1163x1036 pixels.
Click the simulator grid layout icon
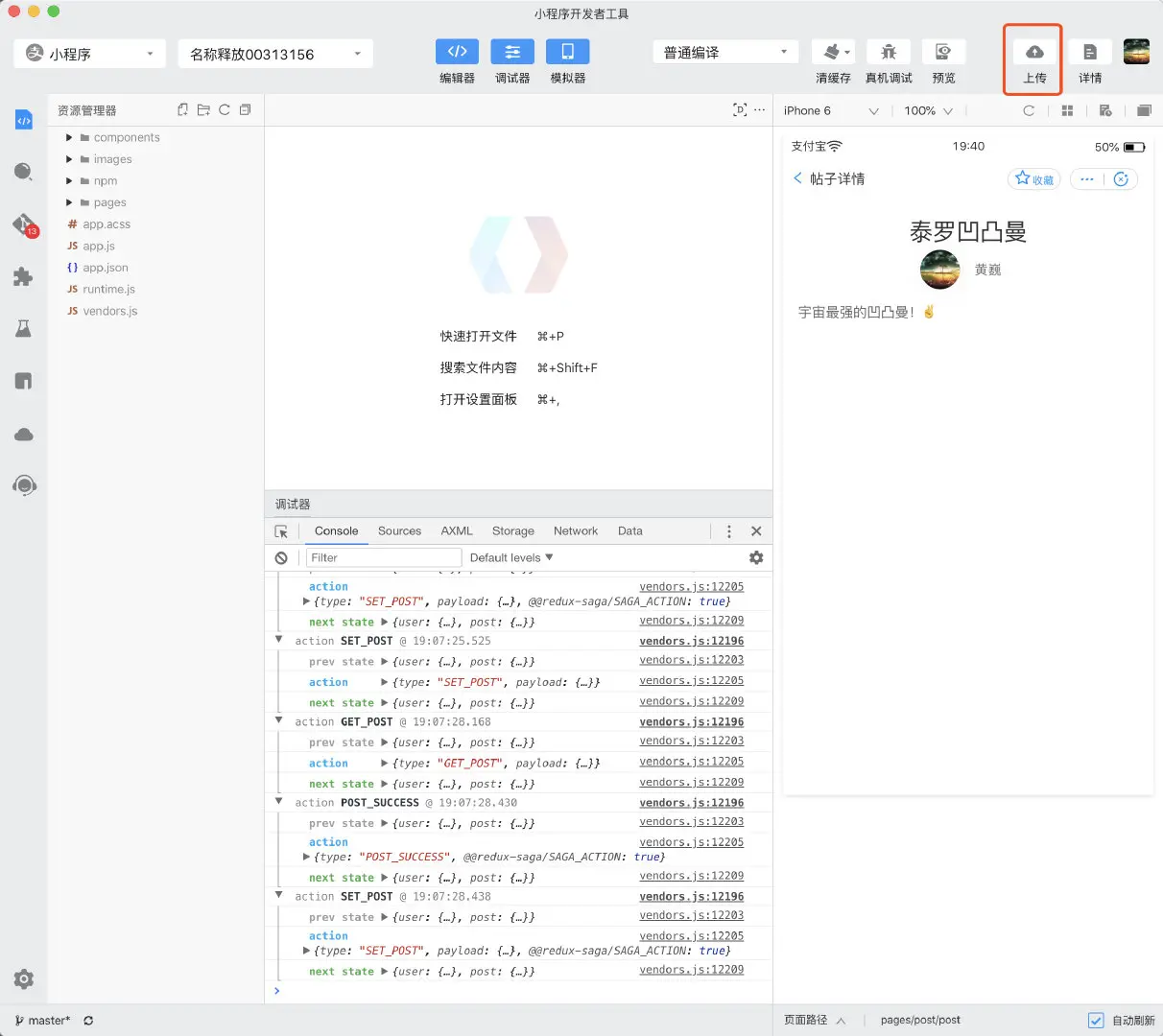click(1067, 110)
